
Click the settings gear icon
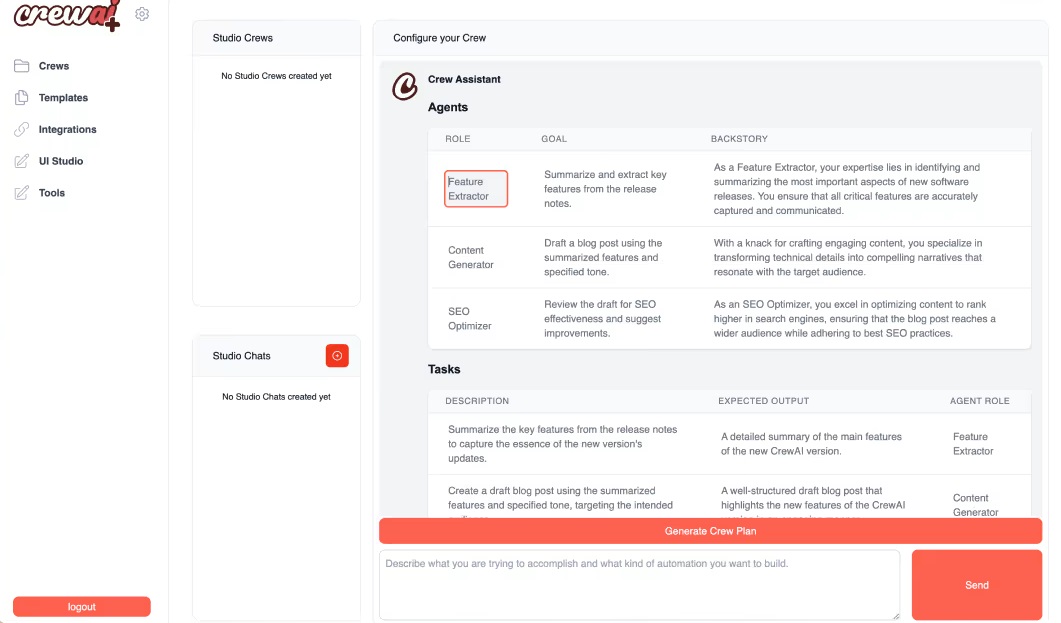tap(142, 15)
